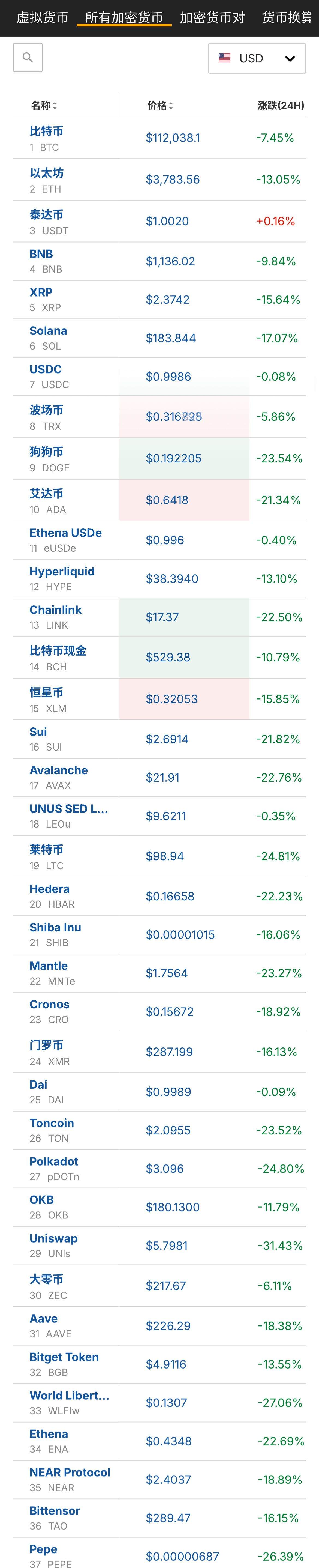Open 以太坊 coin link
The width and height of the screenshot is (319, 1568).
(x=46, y=173)
